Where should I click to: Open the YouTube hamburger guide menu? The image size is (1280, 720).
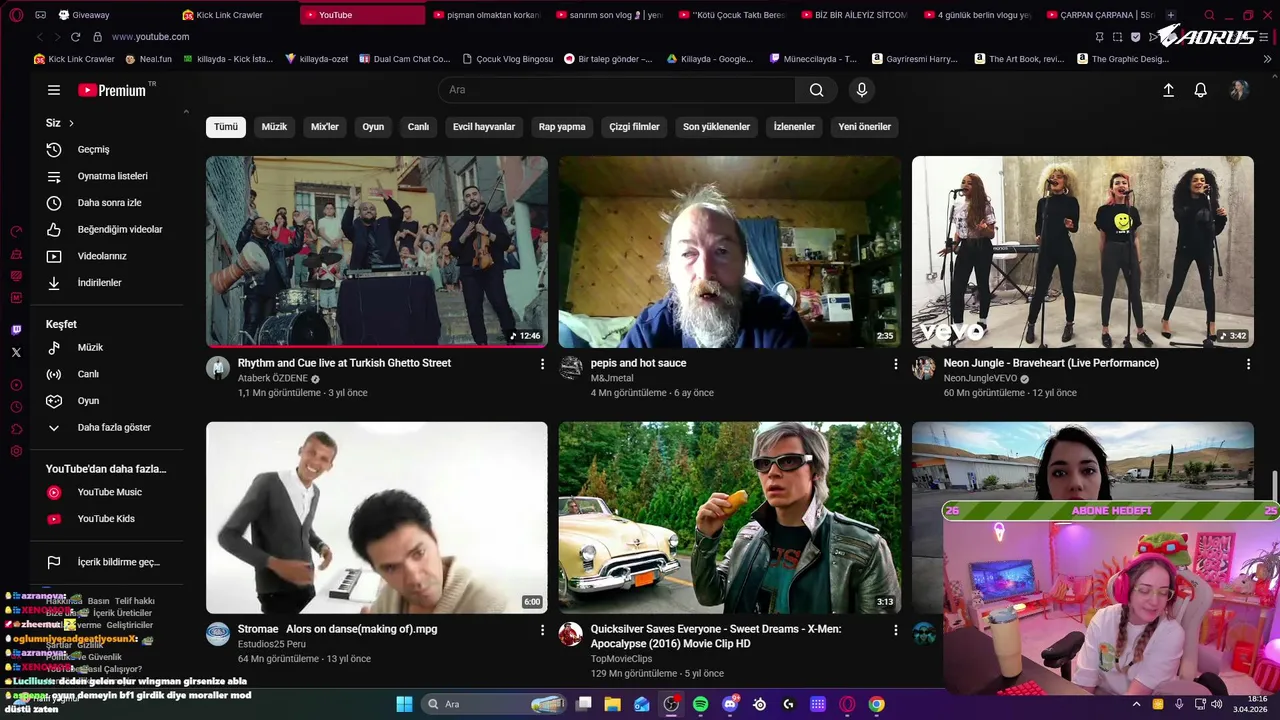[x=54, y=90]
